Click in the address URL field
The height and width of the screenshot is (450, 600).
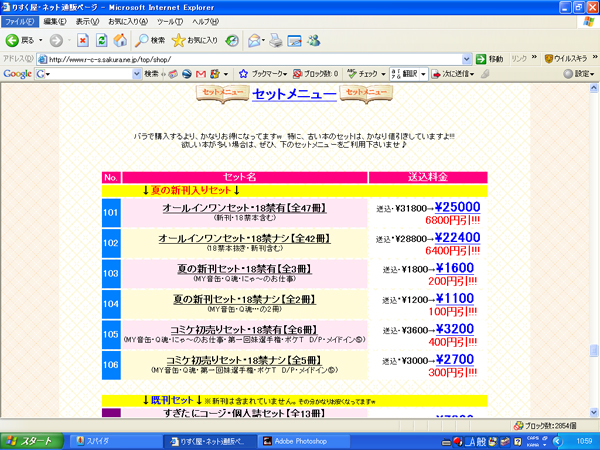(254, 59)
